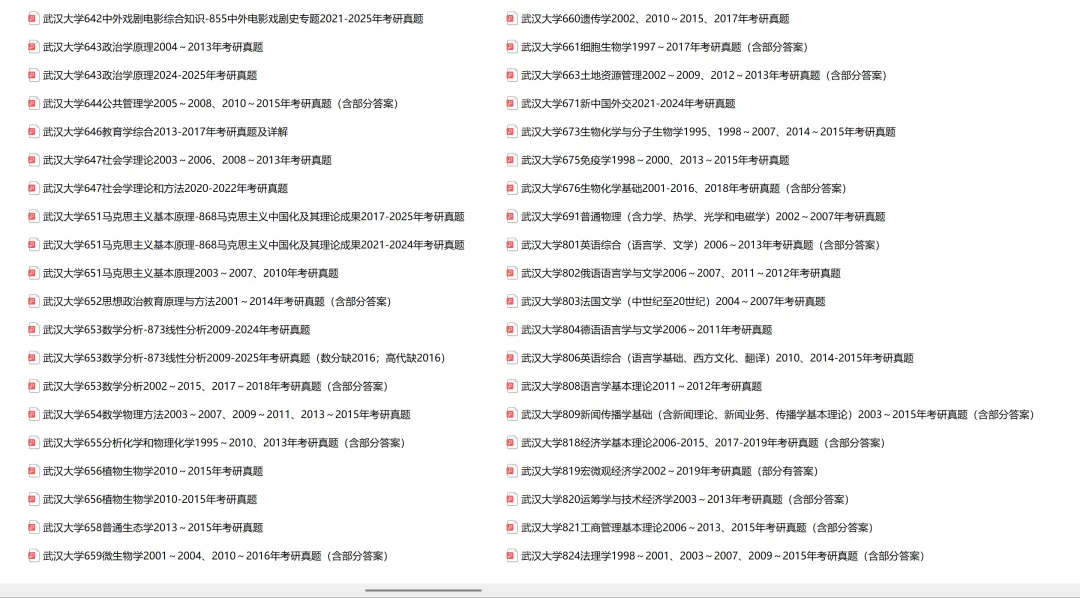Open file name 武汉大学806英语综合 (语言学基础、西方文化、翻译)
The width and height of the screenshot is (1080, 598).
click(717, 358)
